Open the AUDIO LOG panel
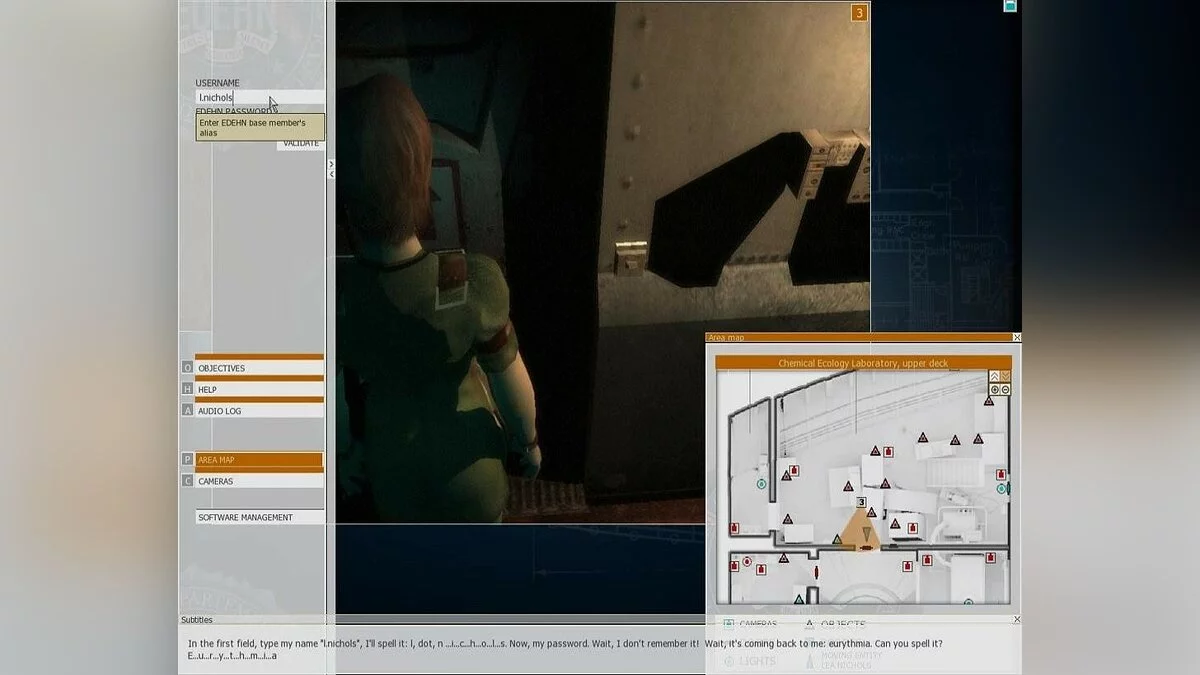 point(259,411)
